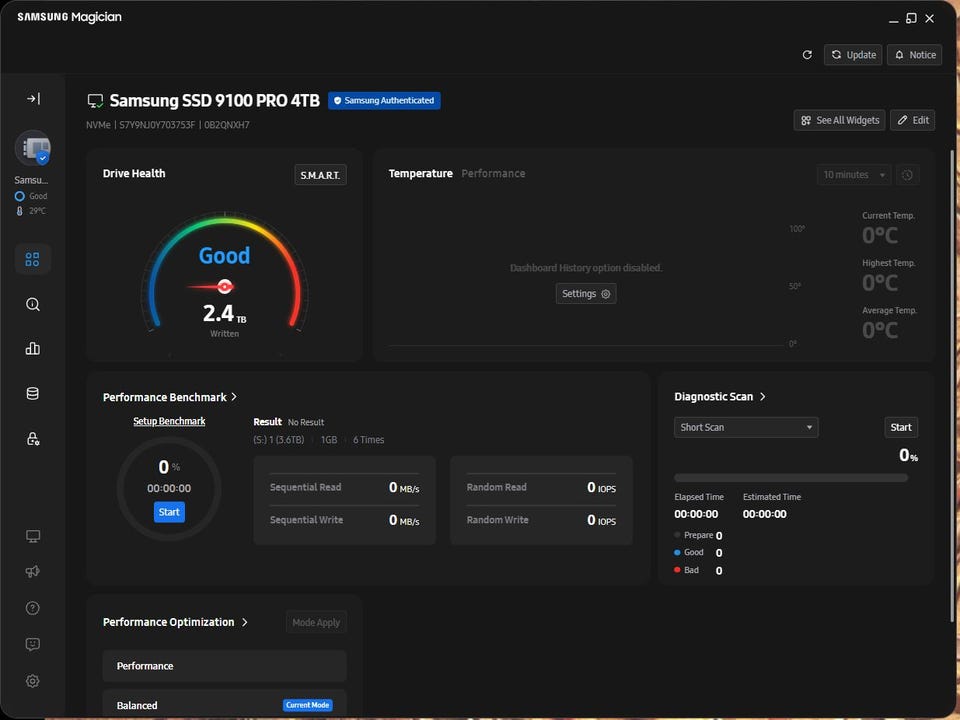Screen dimensions: 960x720
Task: Open the gear settings icon in sidebar
Action: point(33,681)
